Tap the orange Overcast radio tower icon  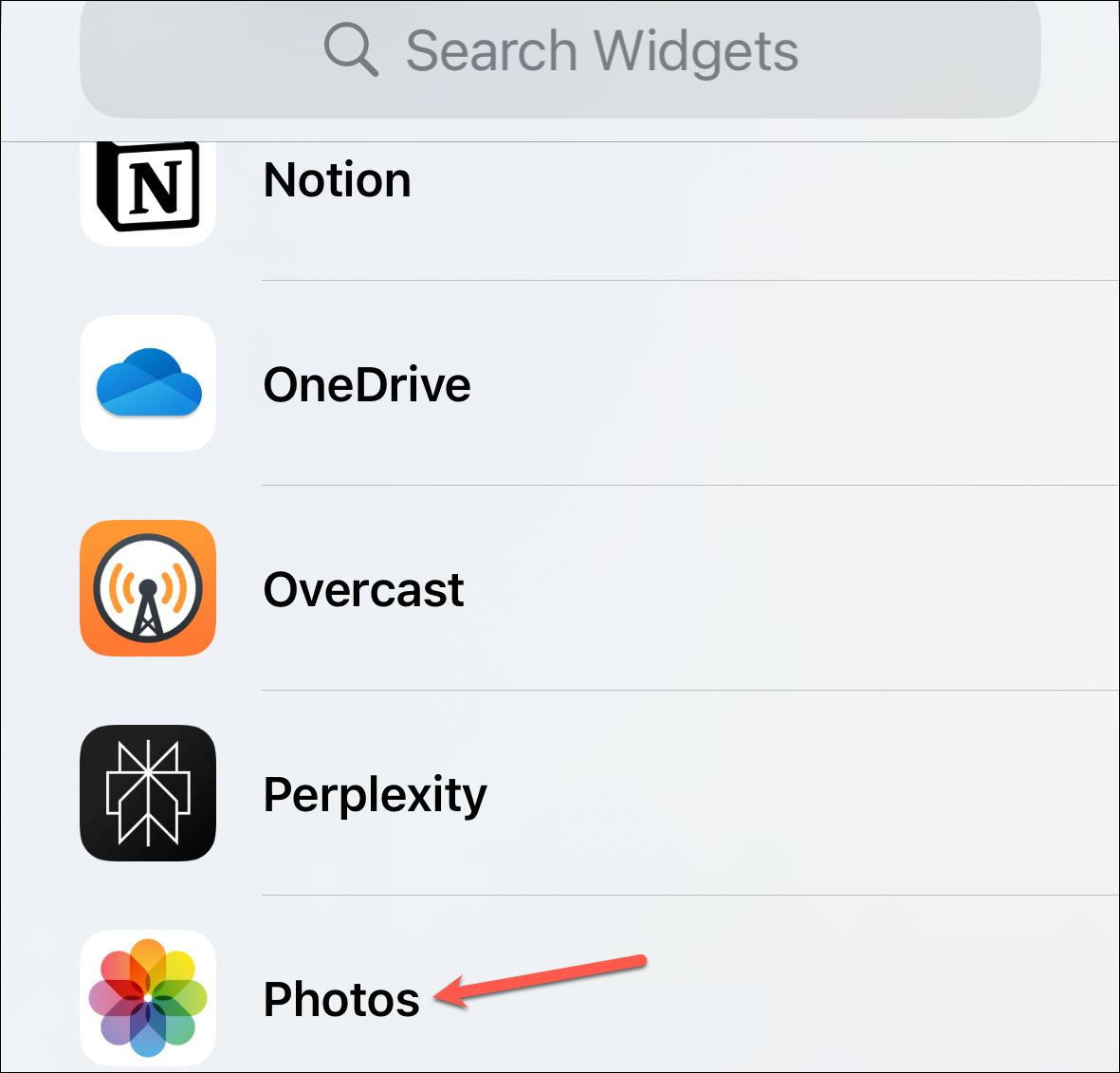tap(148, 588)
